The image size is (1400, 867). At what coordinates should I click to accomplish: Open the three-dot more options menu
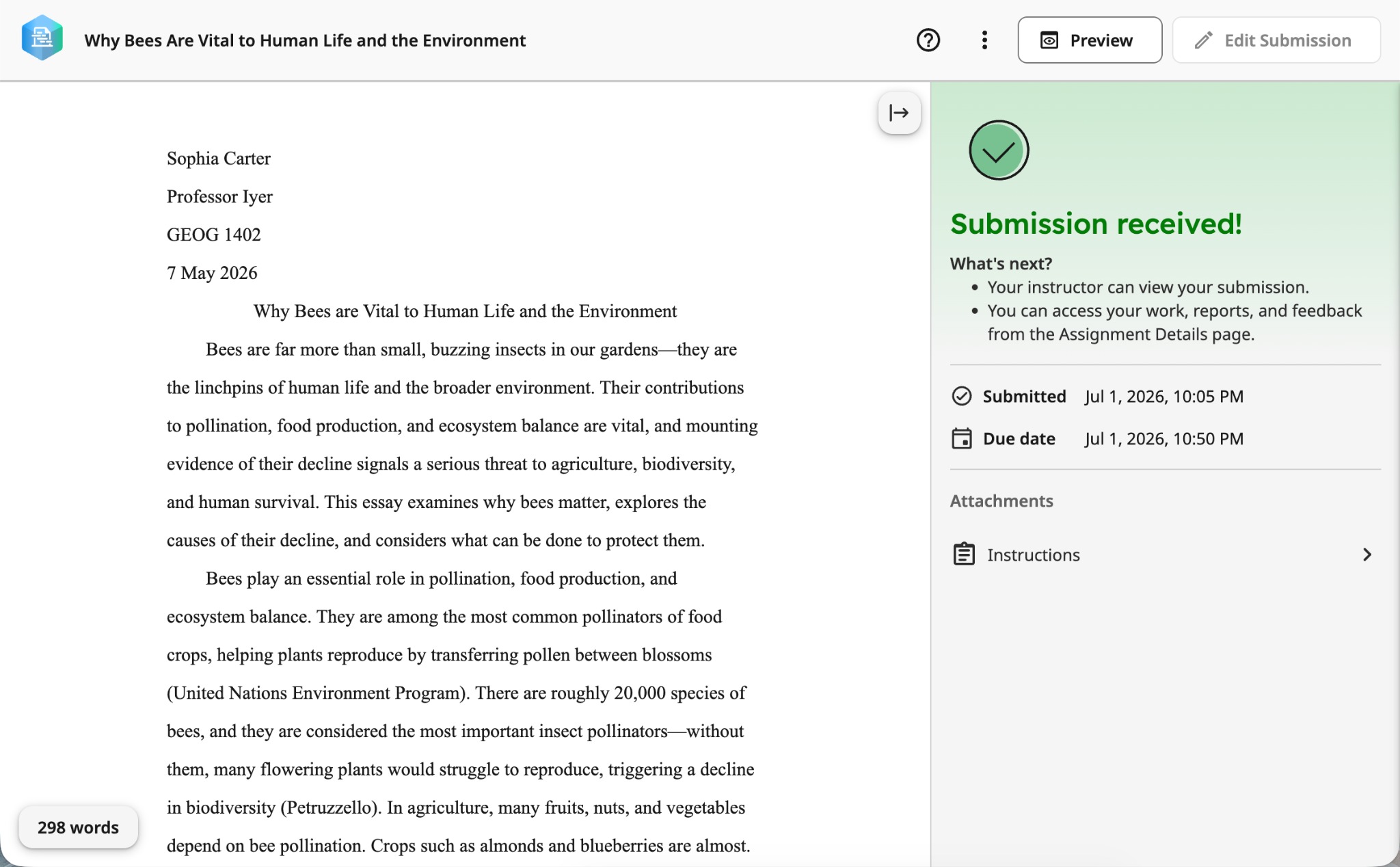tap(984, 40)
